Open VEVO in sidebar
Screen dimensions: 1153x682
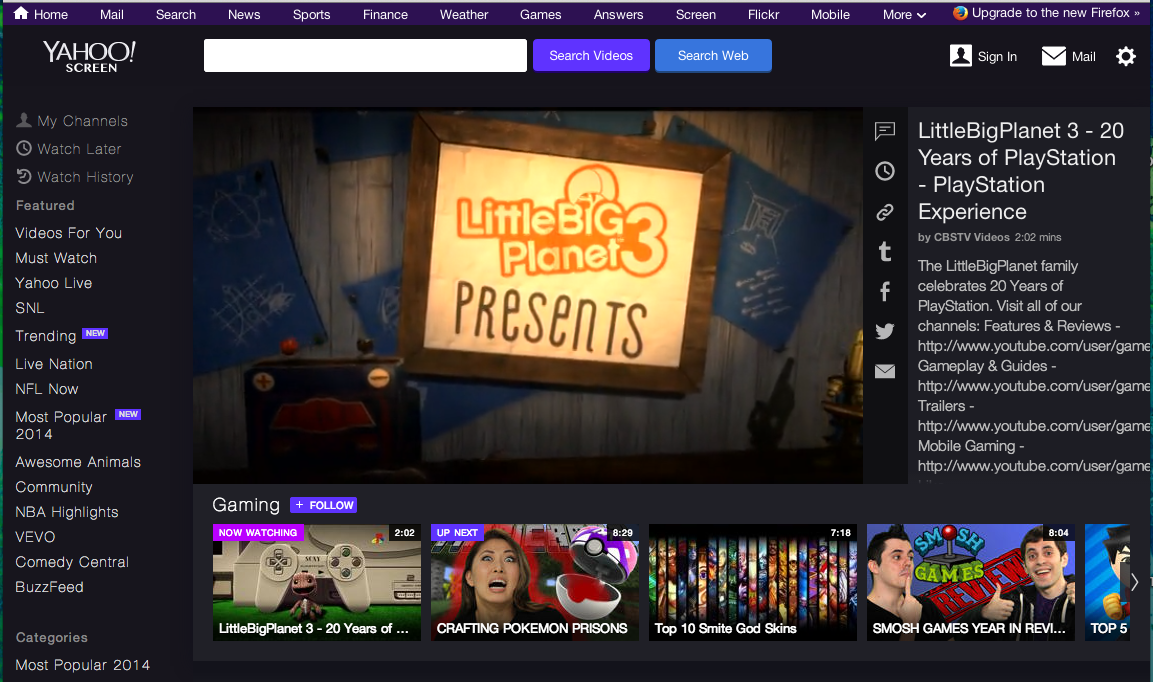35,537
